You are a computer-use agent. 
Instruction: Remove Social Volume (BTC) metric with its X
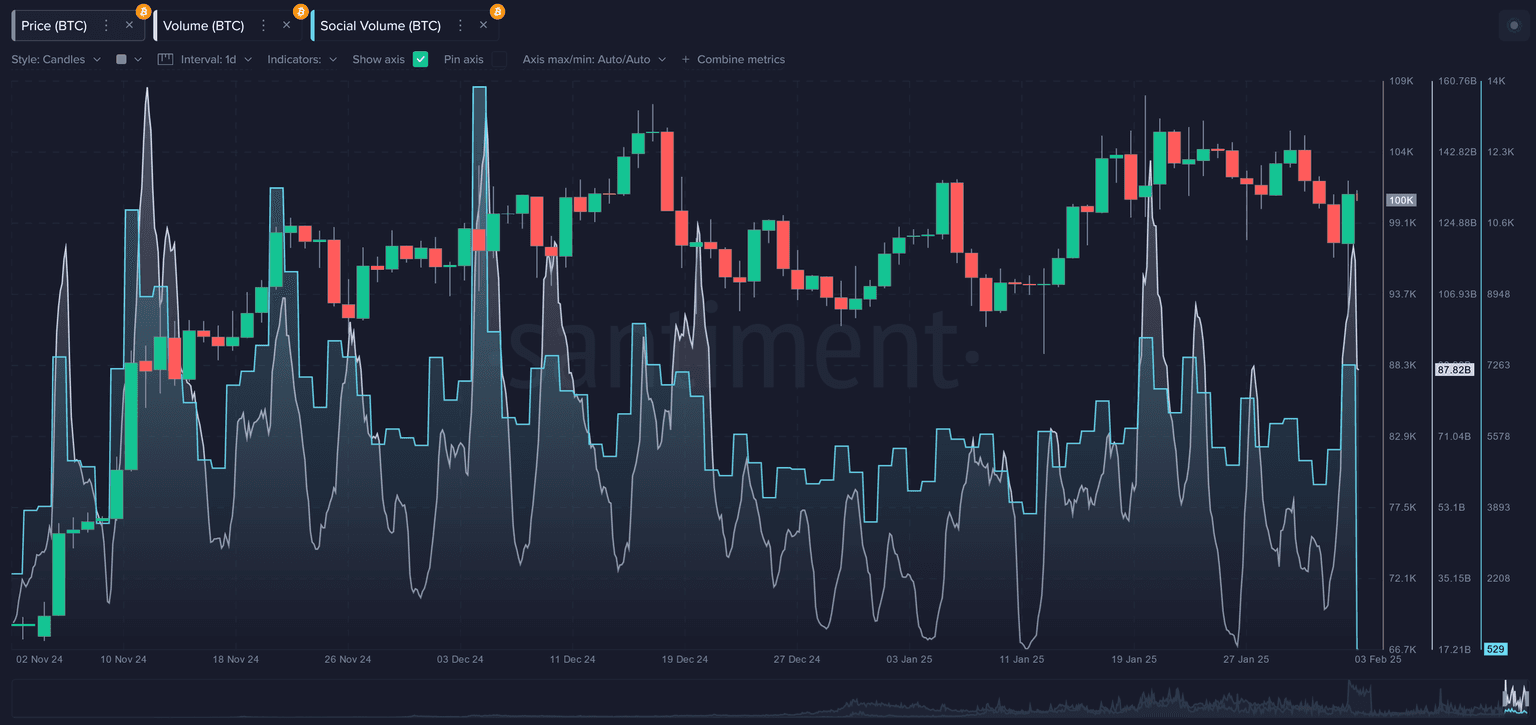point(483,26)
